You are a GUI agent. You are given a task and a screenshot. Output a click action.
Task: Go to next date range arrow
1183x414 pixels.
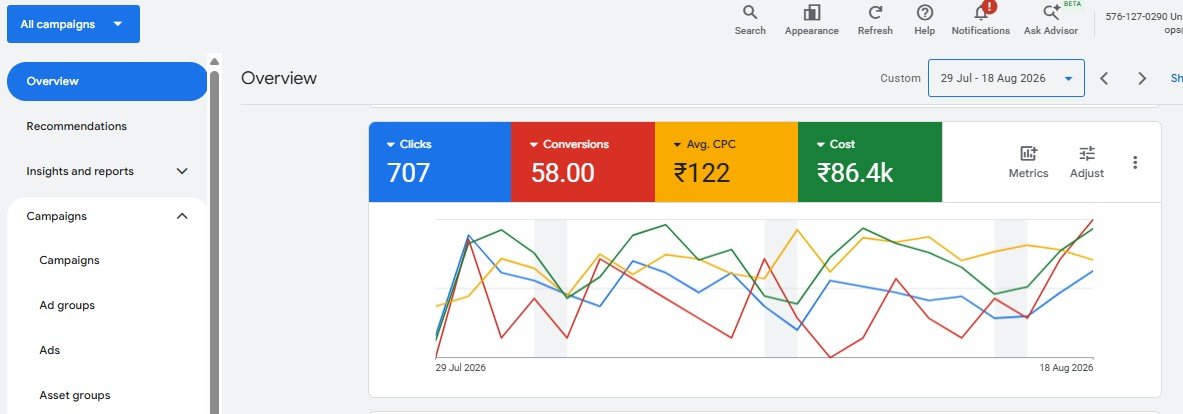pos(1142,78)
